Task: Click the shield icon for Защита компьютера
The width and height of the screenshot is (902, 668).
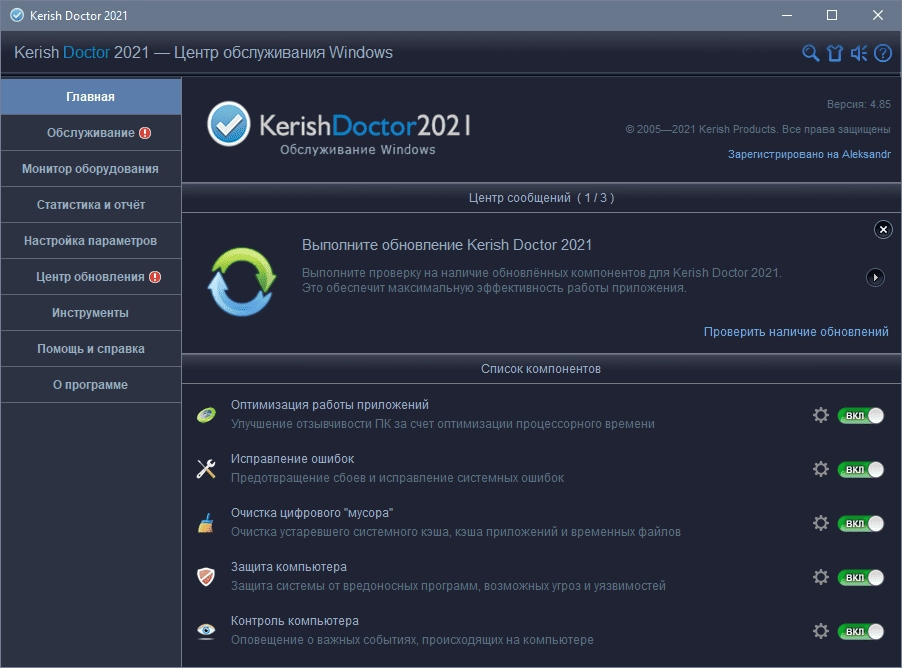Action: [206, 577]
